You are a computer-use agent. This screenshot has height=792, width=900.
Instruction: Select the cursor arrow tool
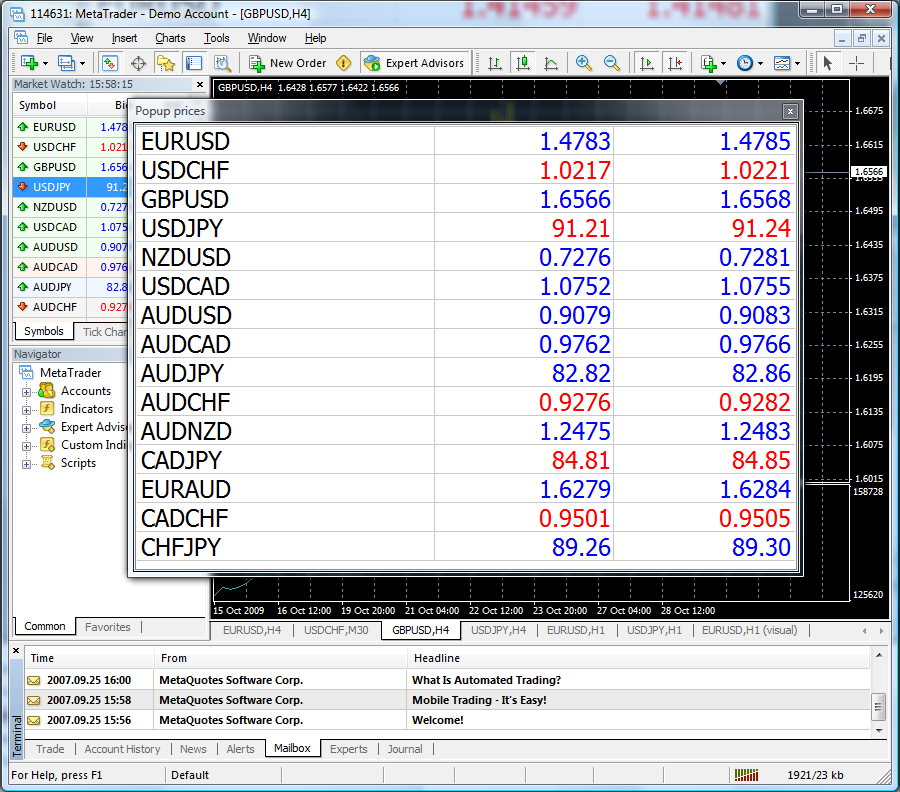click(x=827, y=63)
